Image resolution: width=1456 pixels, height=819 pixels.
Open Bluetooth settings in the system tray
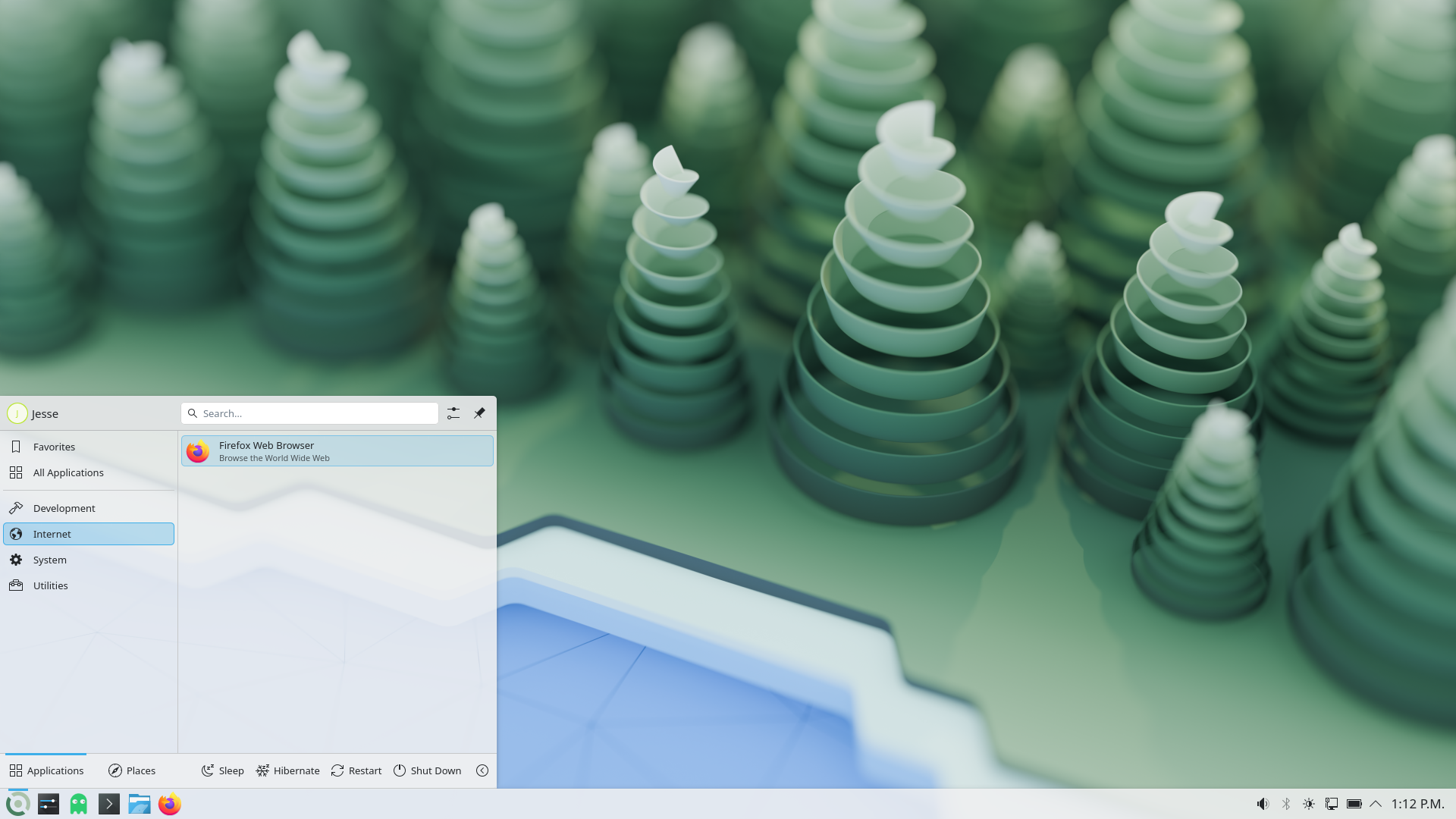click(1286, 804)
